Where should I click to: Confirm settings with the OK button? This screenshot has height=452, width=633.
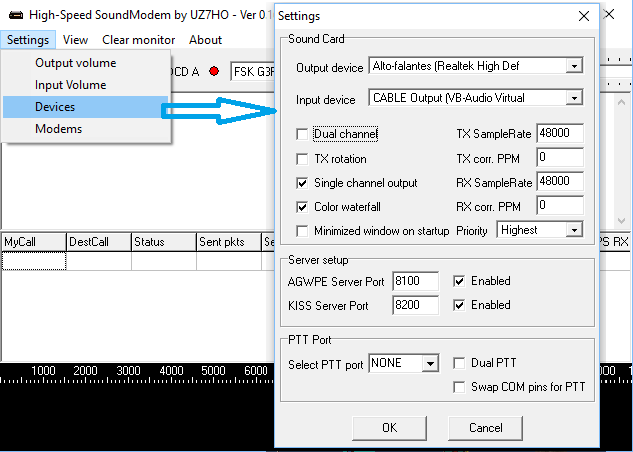click(x=389, y=428)
